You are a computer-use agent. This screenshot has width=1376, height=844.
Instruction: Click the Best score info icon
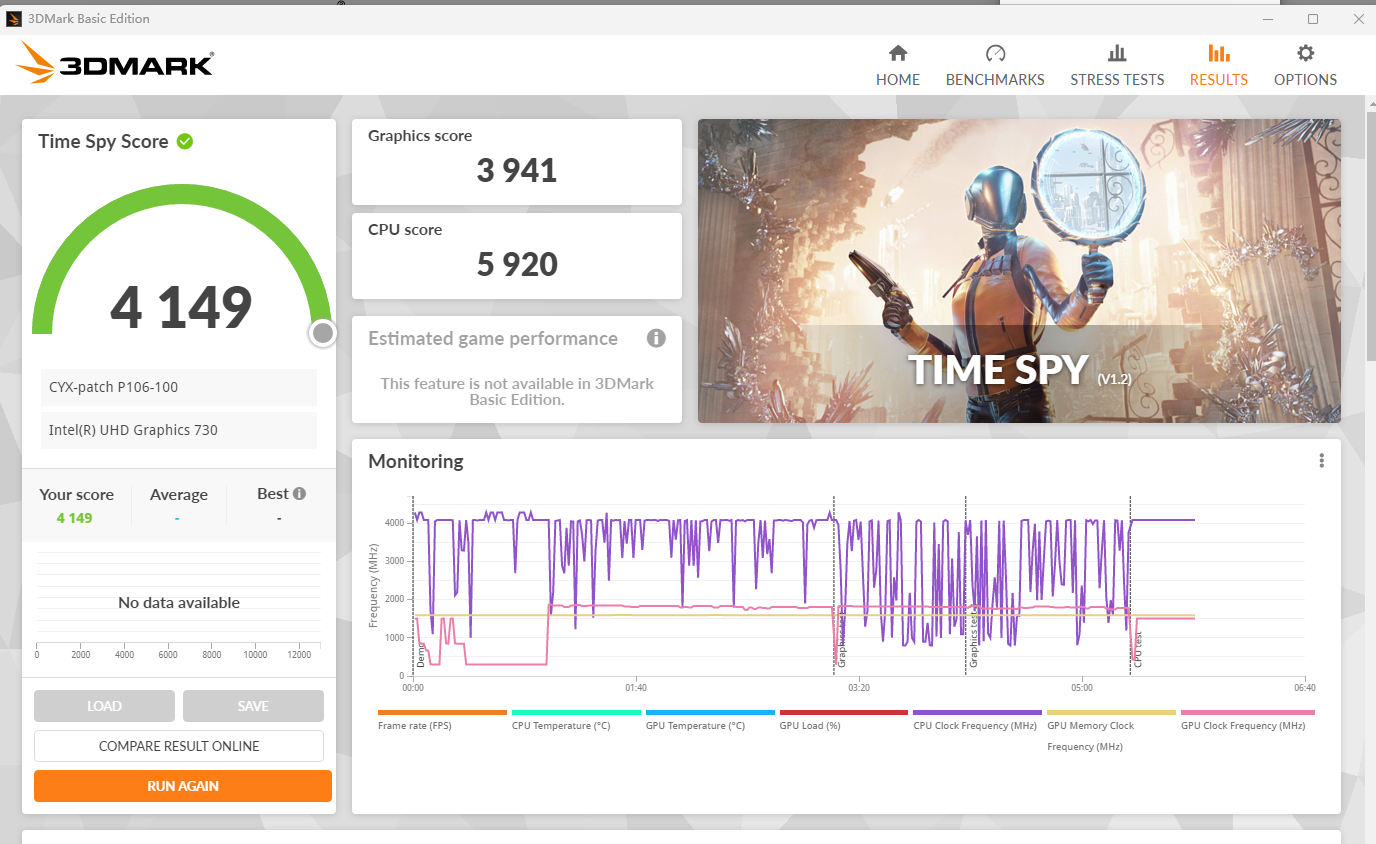point(299,493)
